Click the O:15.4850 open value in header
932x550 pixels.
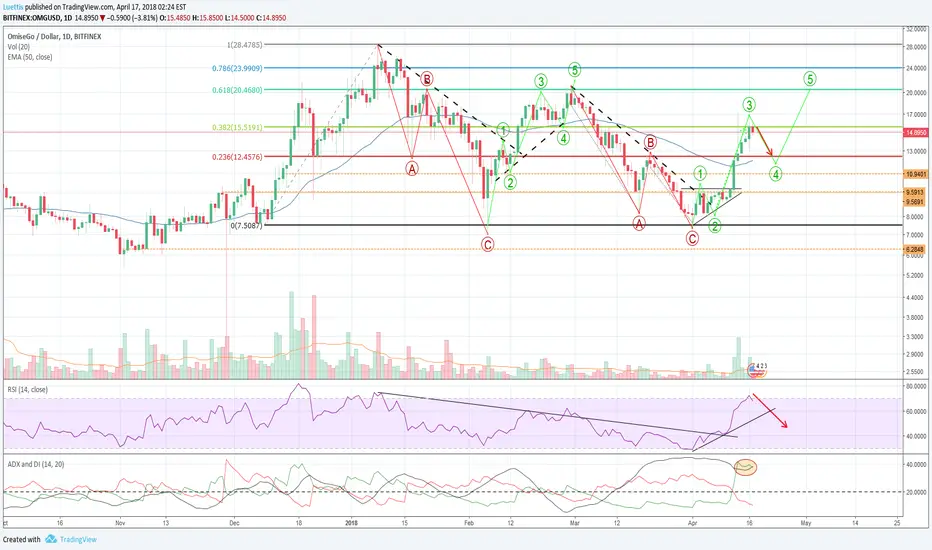coord(175,18)
